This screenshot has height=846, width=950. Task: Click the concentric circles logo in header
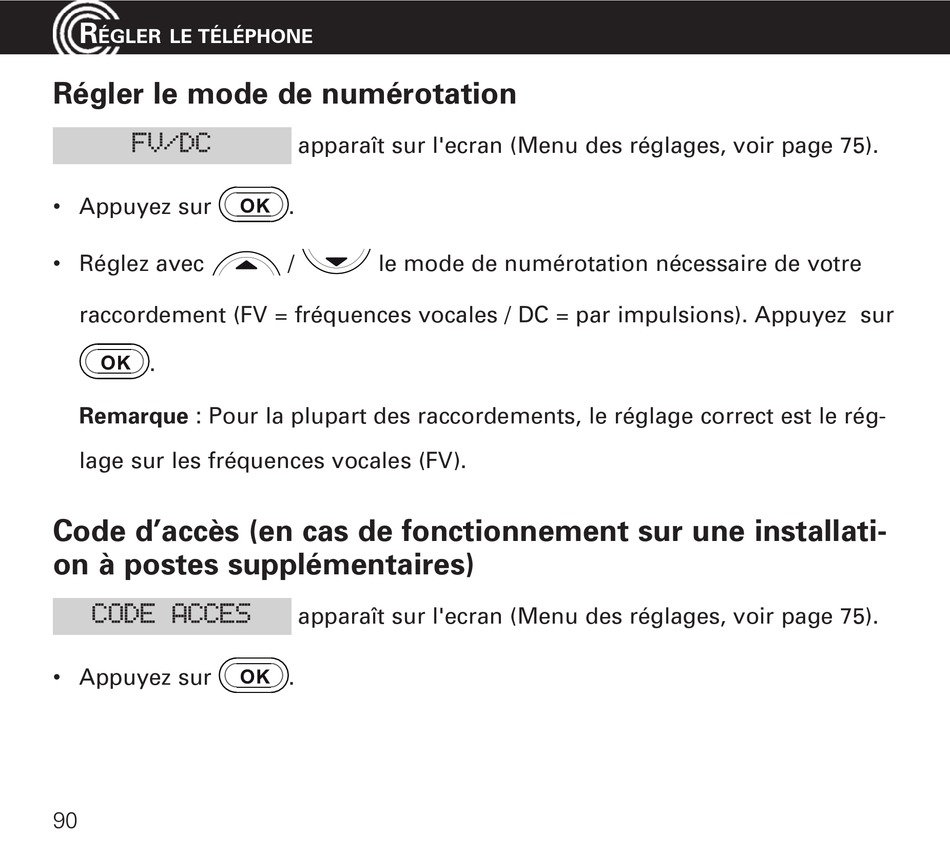click(x=85, y=28)
